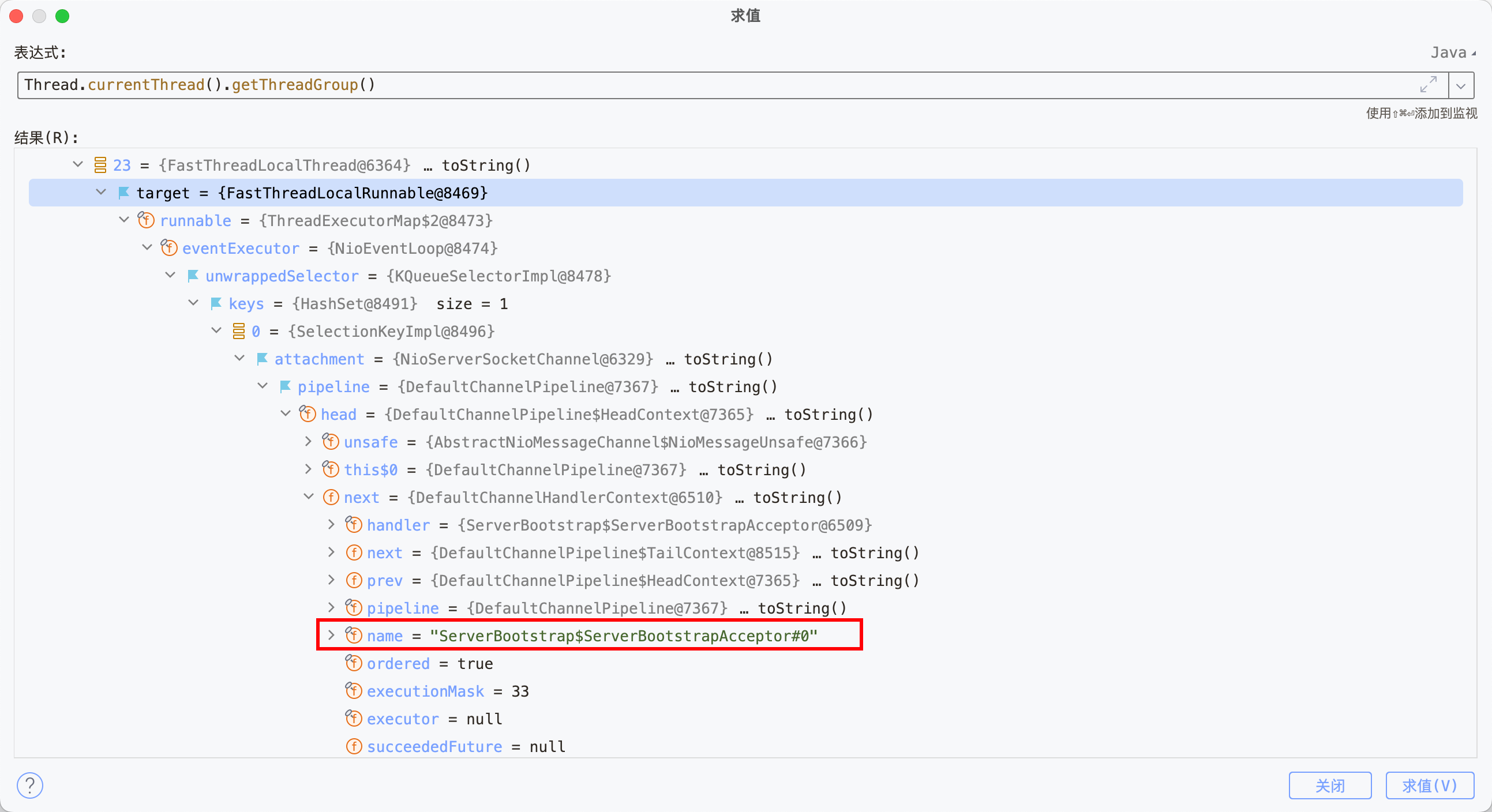
Task: Collapse the keys HashSet node
Action: 193,303
